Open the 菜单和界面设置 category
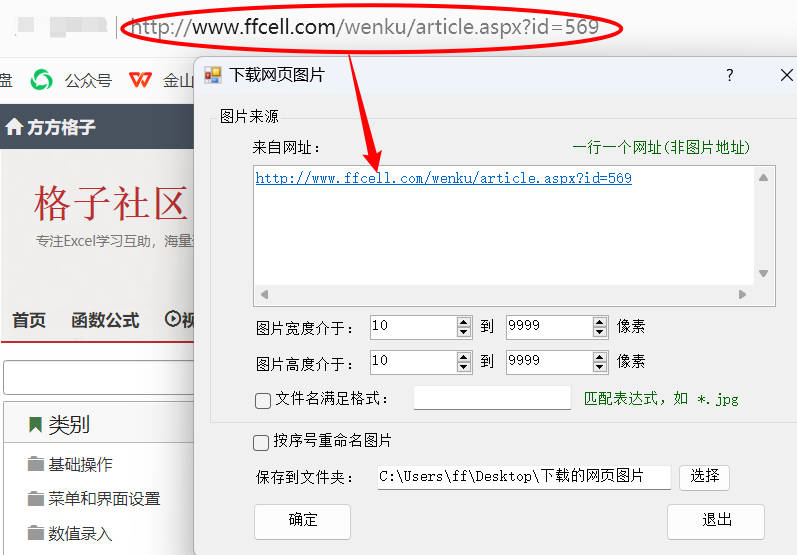 tap(104, 498)
